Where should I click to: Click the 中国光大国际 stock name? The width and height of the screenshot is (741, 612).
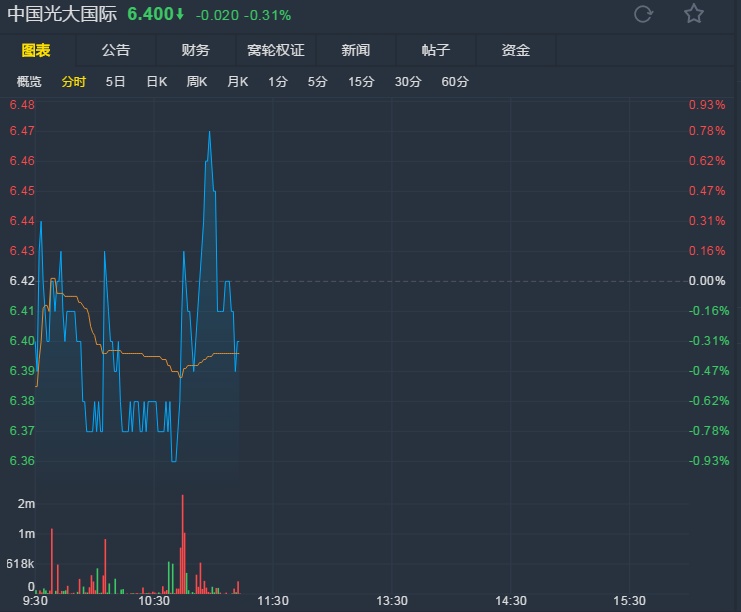[x=62, y=15]
